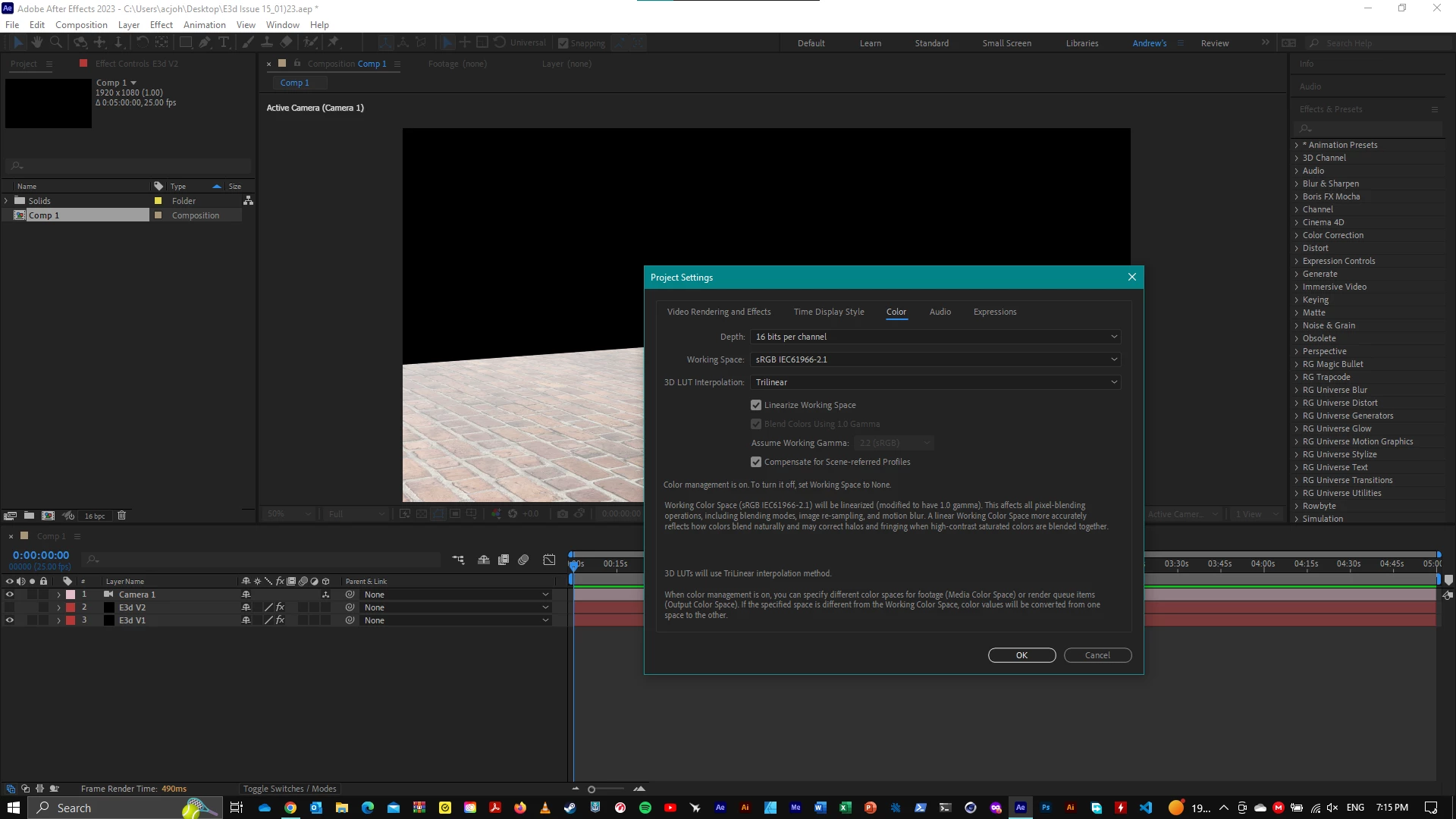The image size is (1456, 819).
Task: Open the Graph Editor in timeline
Action: [x=549, y=560]
